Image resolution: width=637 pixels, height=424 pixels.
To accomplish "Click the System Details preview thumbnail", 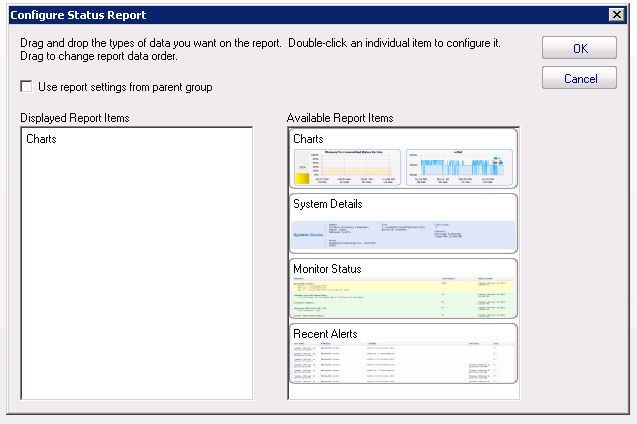I will click(x=403, y=234).
